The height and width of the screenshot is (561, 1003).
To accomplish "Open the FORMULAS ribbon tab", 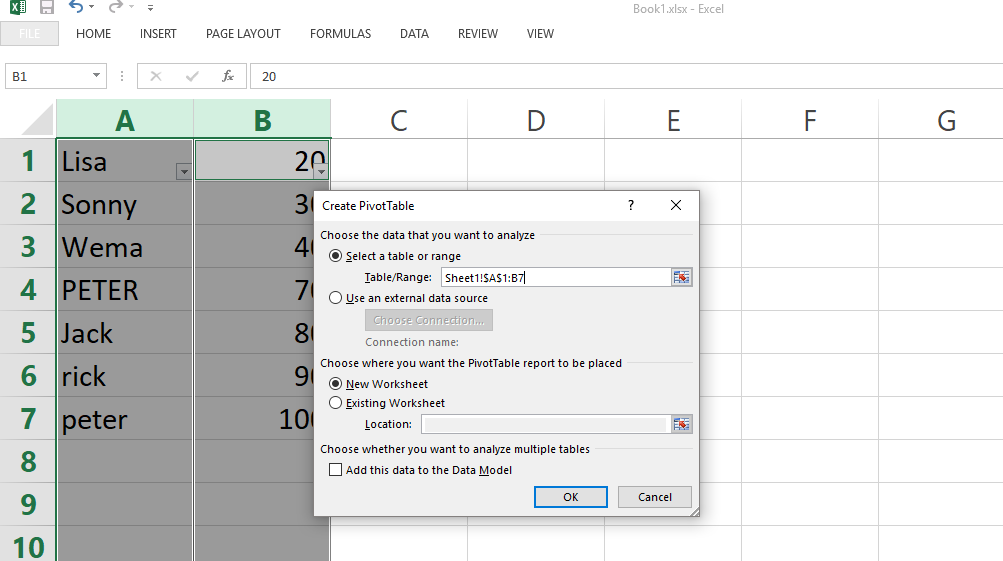I will (x=340, y=34).
